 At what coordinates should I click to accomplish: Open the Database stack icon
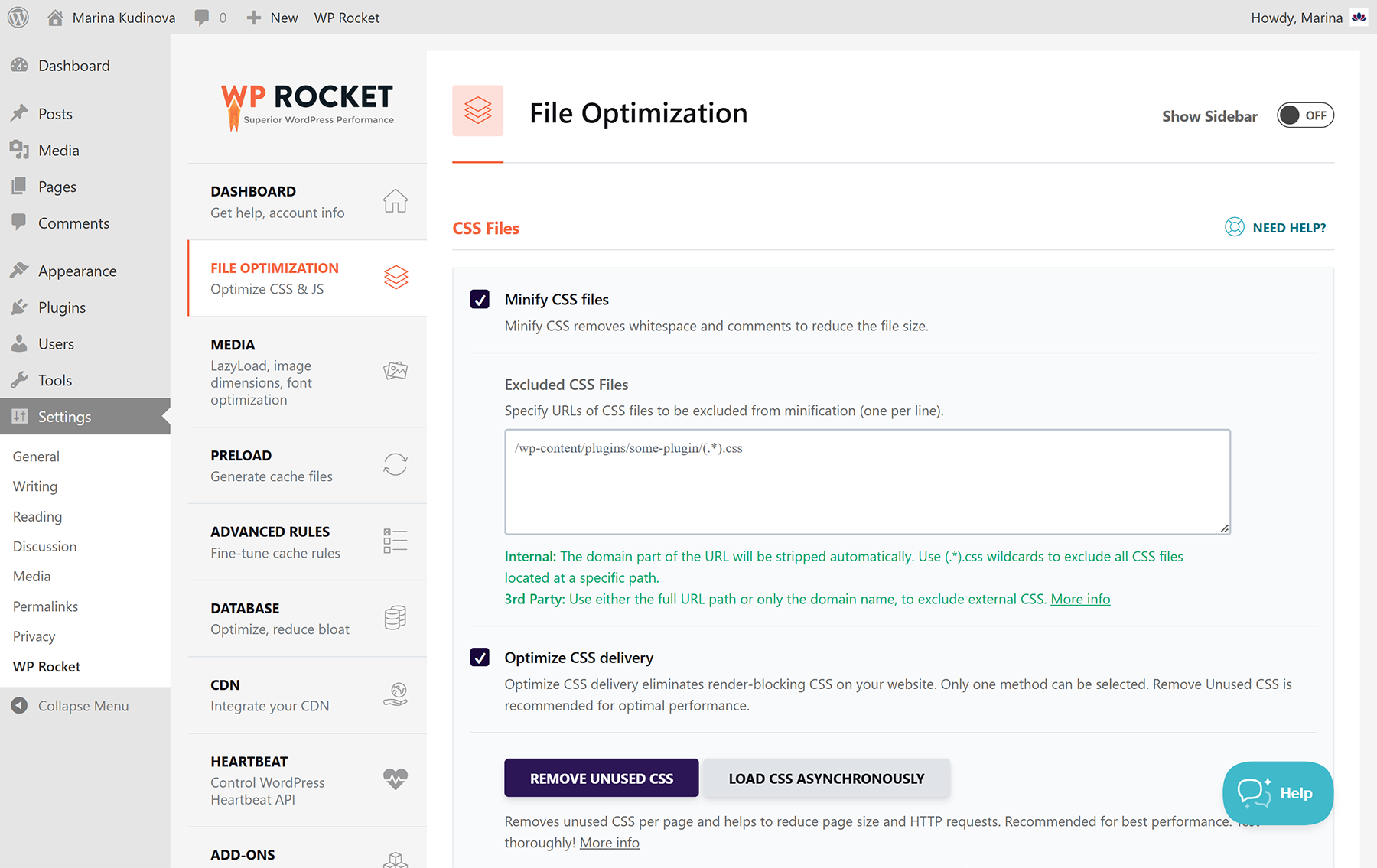click(395, 618)
